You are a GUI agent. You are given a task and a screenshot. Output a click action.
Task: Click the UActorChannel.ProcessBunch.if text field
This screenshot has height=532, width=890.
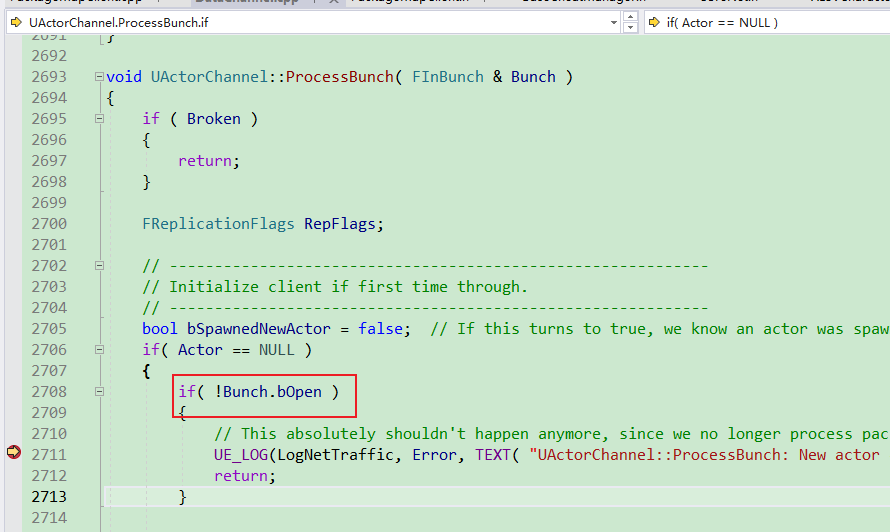(x=313, y=23)
